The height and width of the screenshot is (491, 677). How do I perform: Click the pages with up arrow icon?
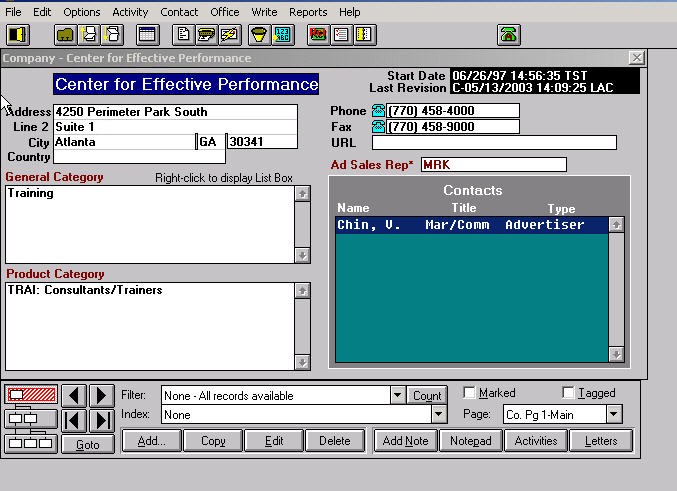click(89, 35)
